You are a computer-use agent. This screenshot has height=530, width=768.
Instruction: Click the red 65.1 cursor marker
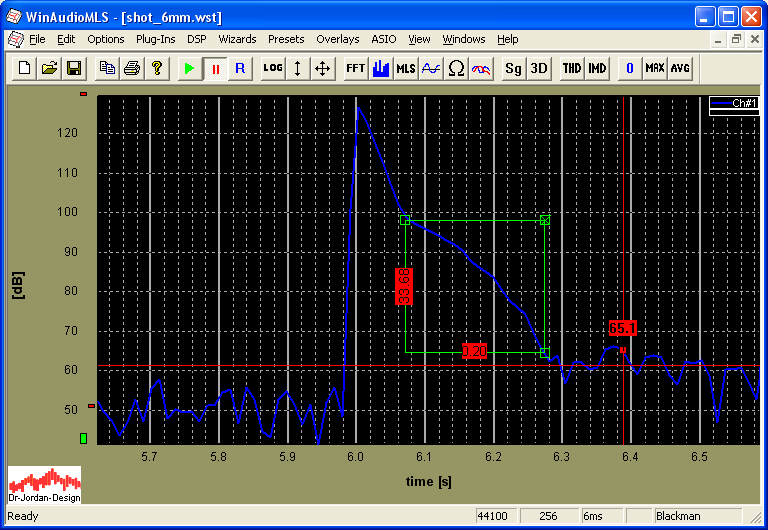click(x=623, y=329)
